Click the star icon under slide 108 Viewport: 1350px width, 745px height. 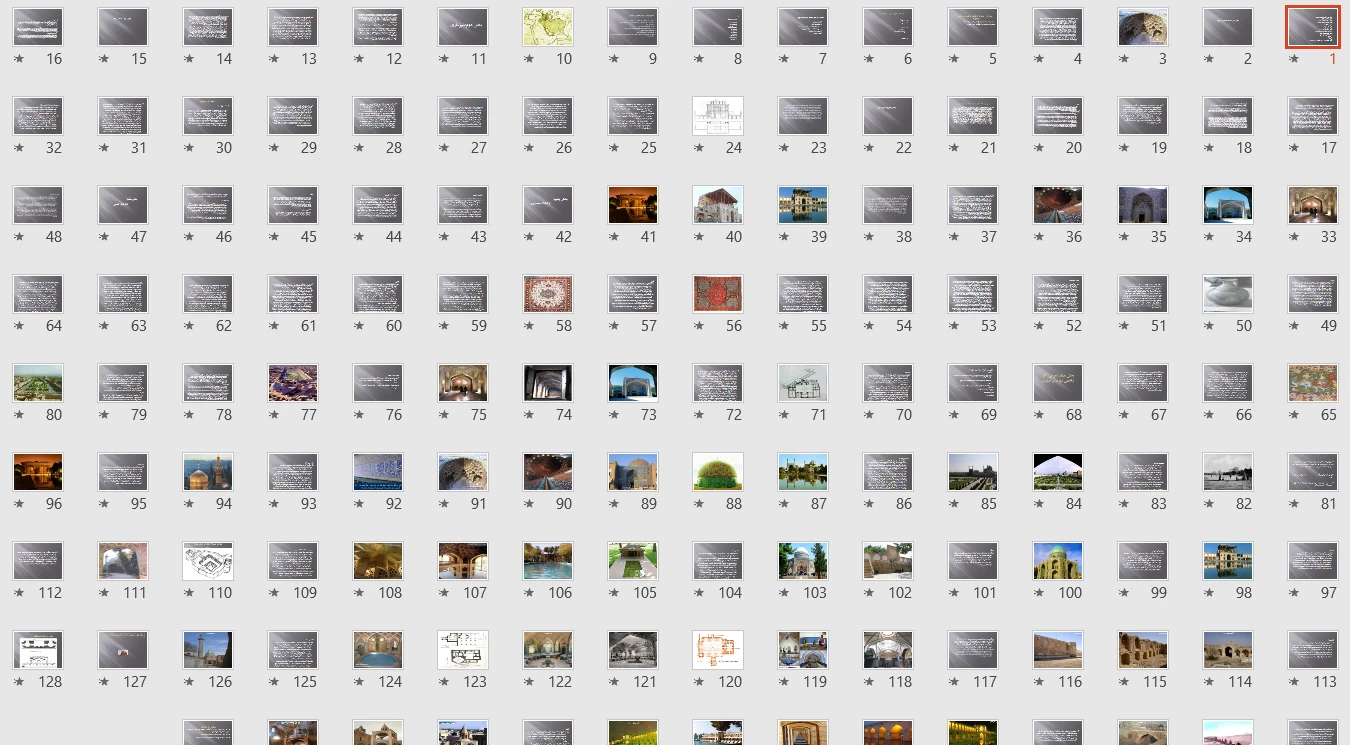(359, 593)
